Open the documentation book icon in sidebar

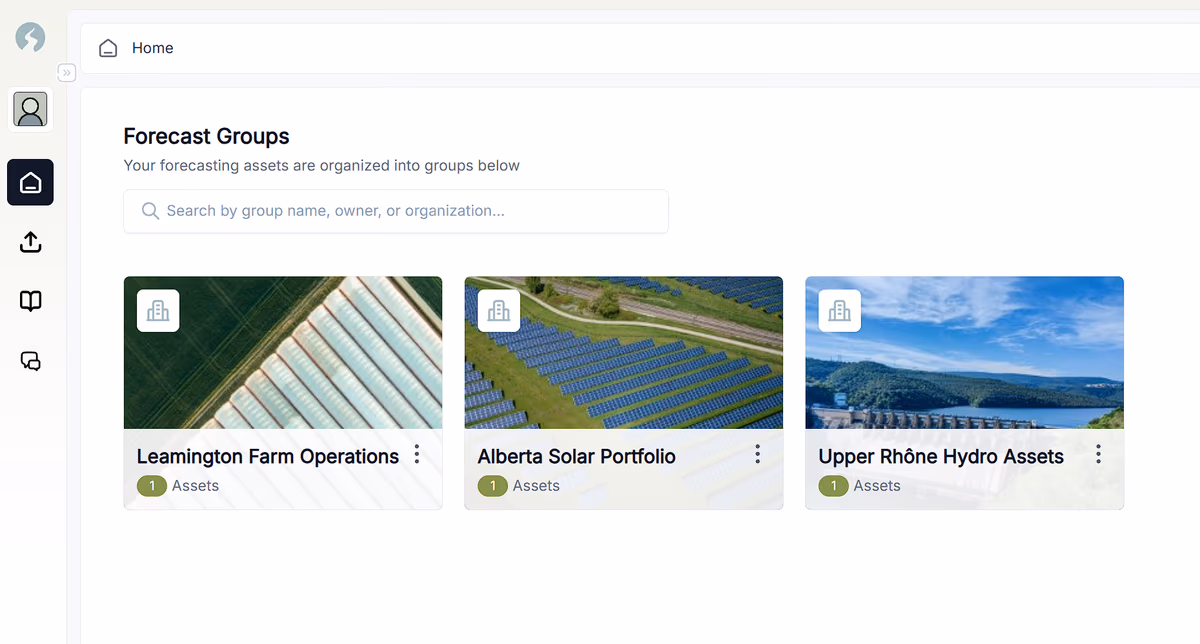(30, 301)
